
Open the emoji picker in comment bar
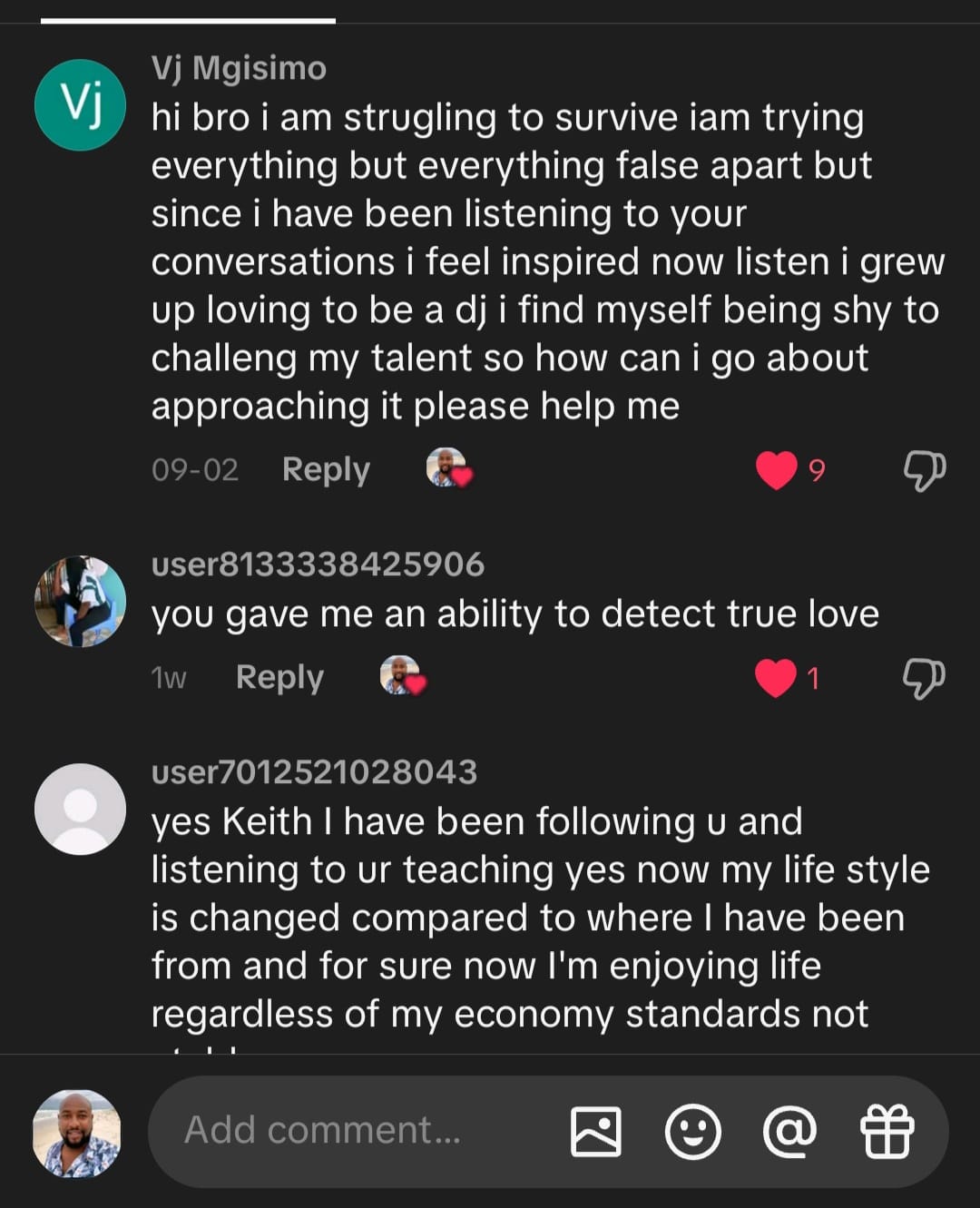click(x=693, y=1132)
